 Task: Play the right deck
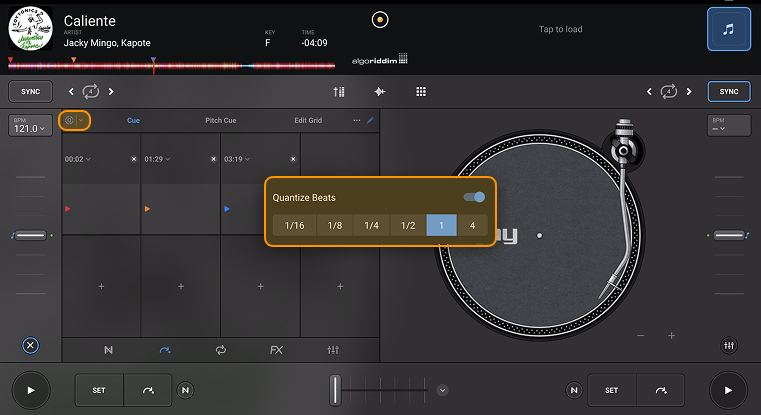coord(728,390)
